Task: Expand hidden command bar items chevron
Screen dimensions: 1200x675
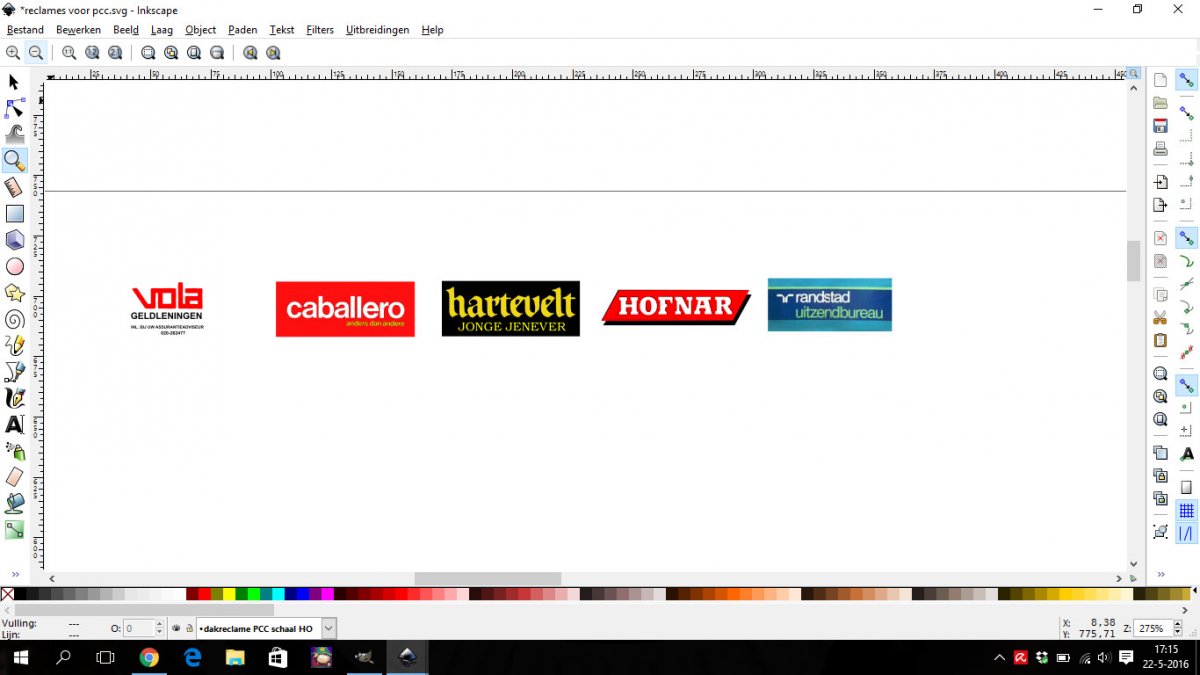Action: pos(1160,575)
